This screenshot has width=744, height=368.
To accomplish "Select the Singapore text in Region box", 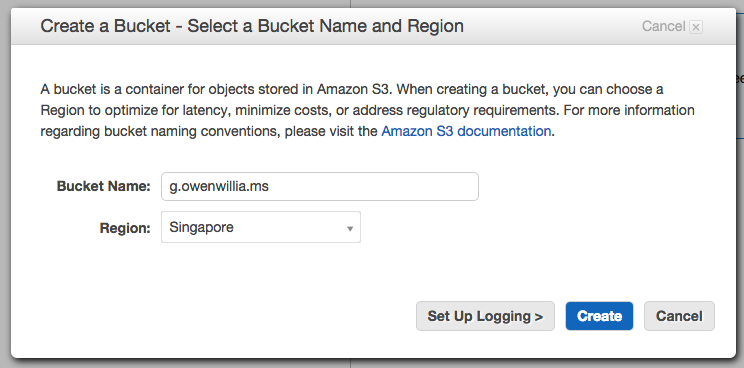I will (202, 228).
